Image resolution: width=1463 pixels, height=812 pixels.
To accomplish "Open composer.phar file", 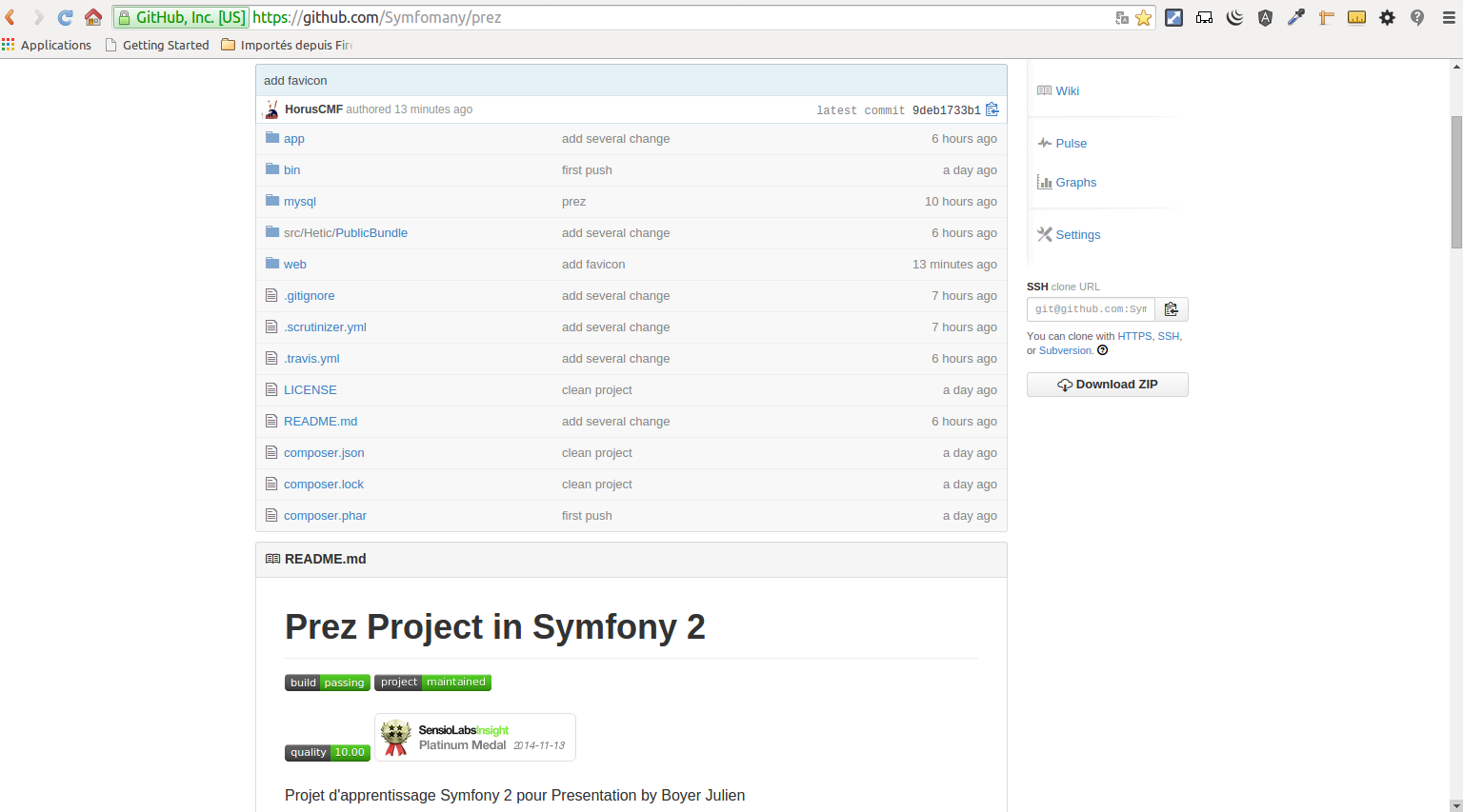I will [x=325, y=515].
